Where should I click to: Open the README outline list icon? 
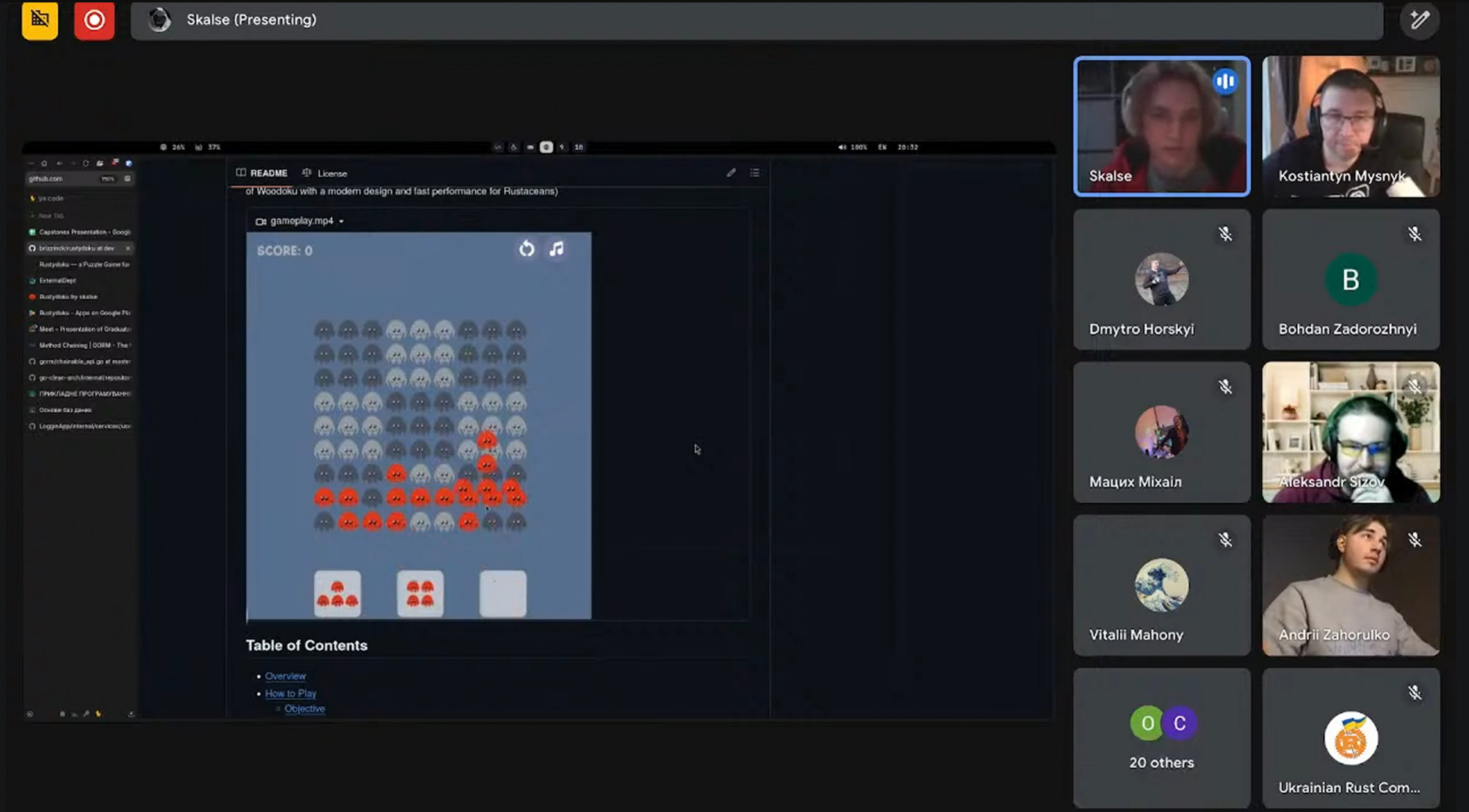754,173
